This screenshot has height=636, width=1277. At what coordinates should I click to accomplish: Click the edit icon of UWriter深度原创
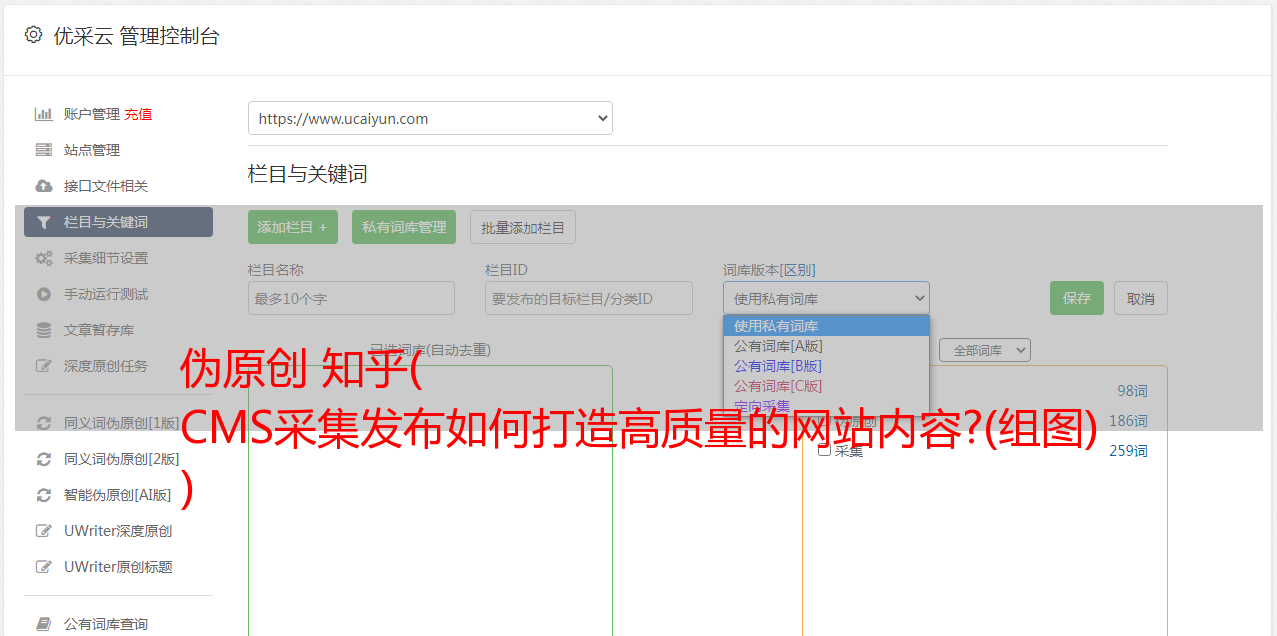pos(43,531)
